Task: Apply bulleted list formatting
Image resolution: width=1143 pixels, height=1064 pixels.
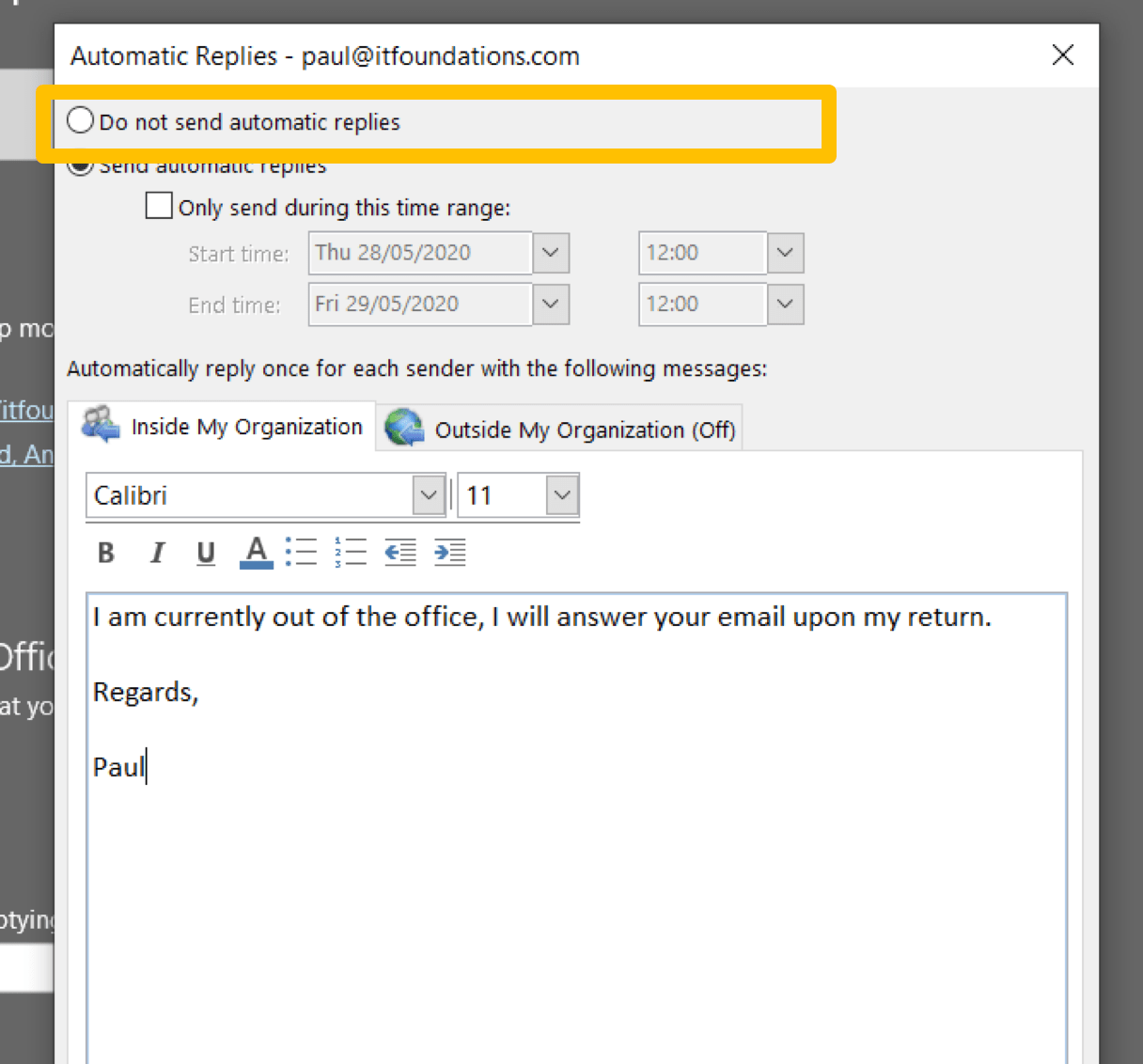Action: pos(301,553)
